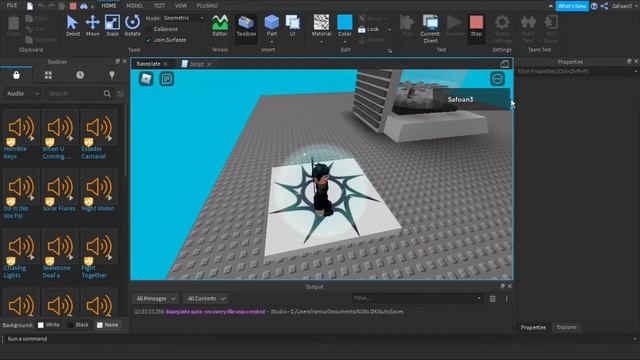Open Toolbox Recent clock tab

click(x=80, y=75)
